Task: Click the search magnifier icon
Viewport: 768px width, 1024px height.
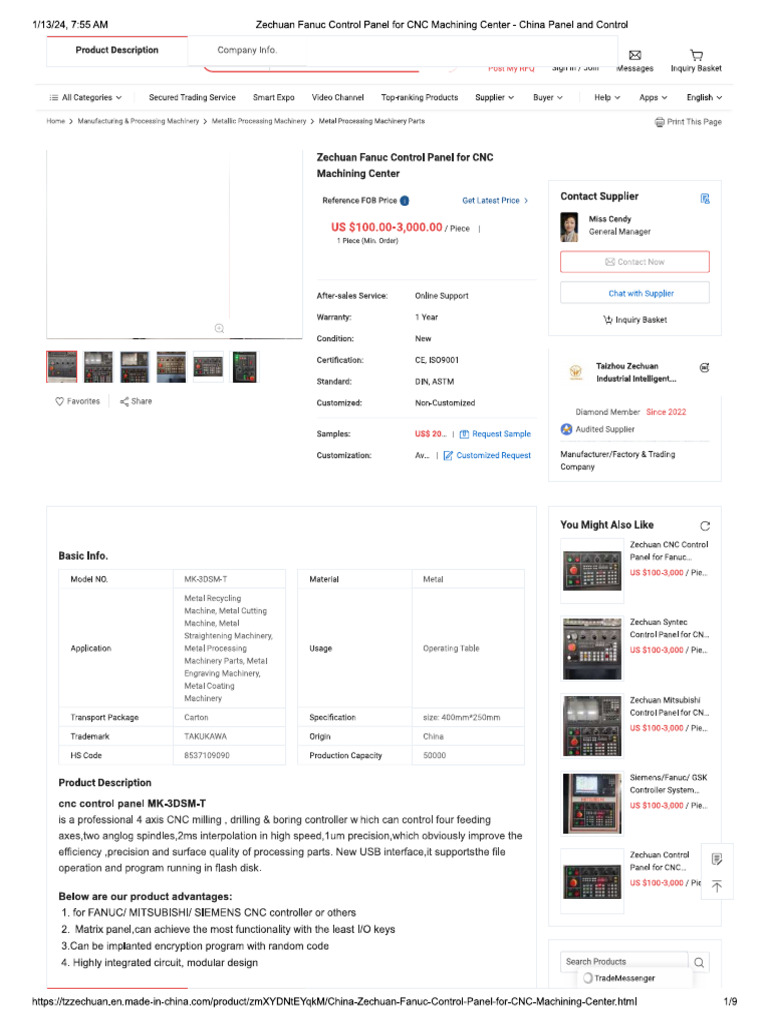Action: (x=699, y=962)
